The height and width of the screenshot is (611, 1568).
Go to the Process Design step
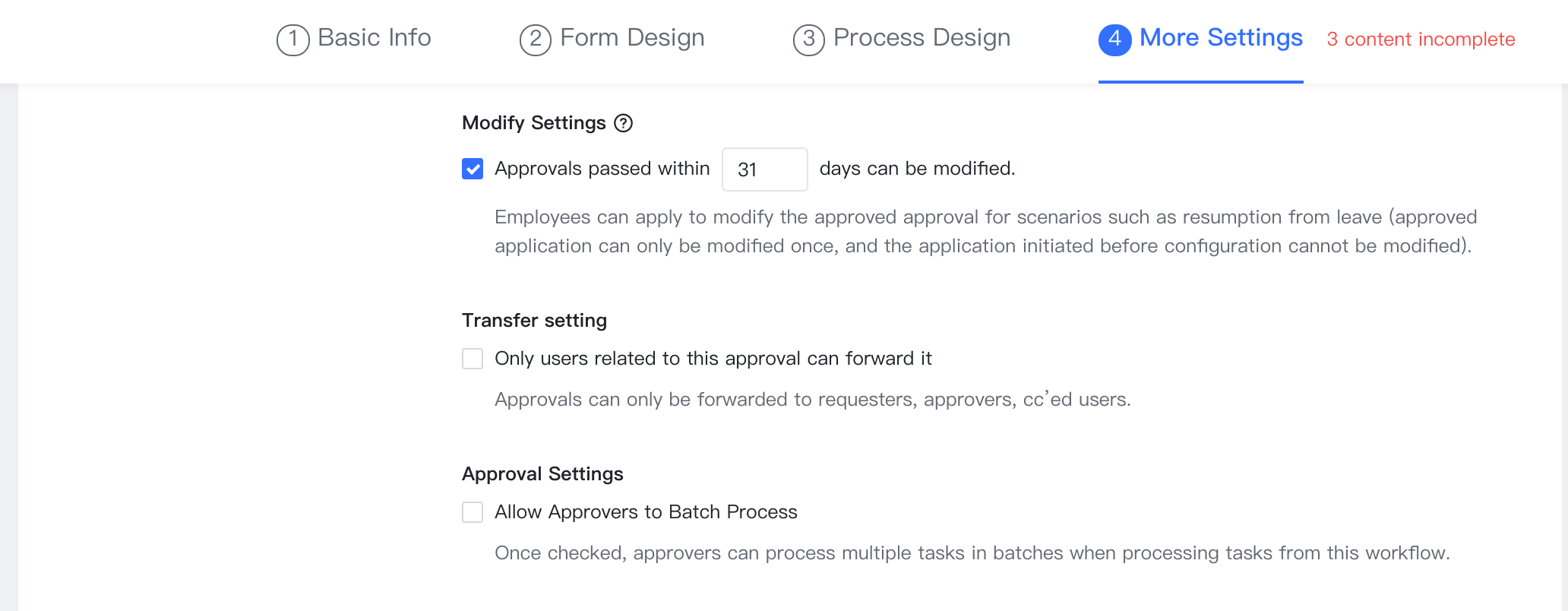click(x=921, y=37)
